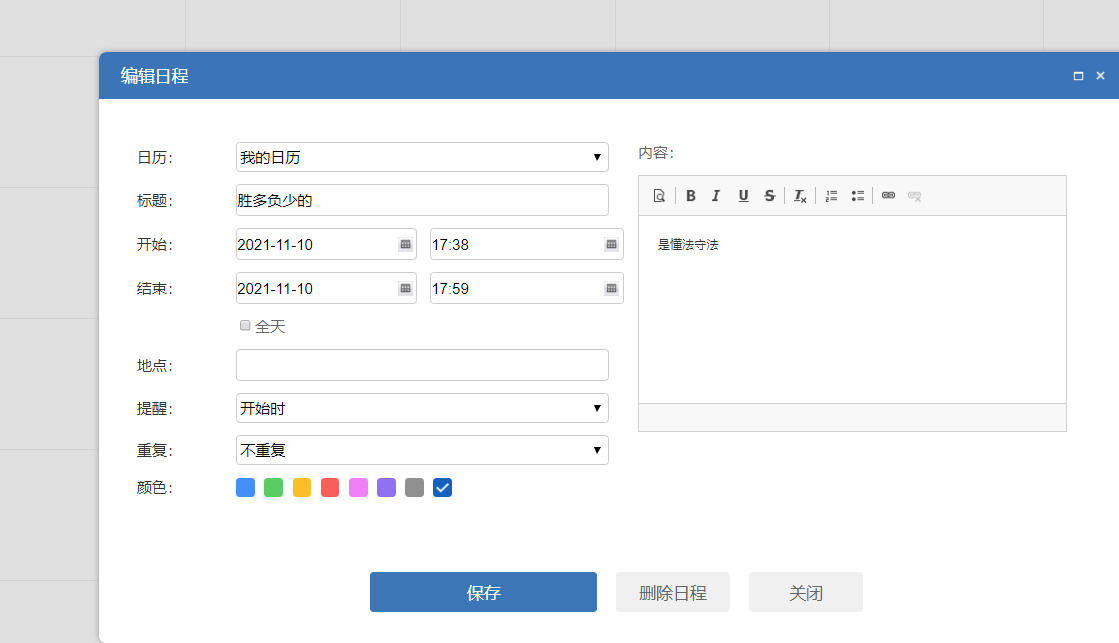Open the 重复 repeat dropdown
The width and height of the screenshot is (1119, 643).
[422, 450]
